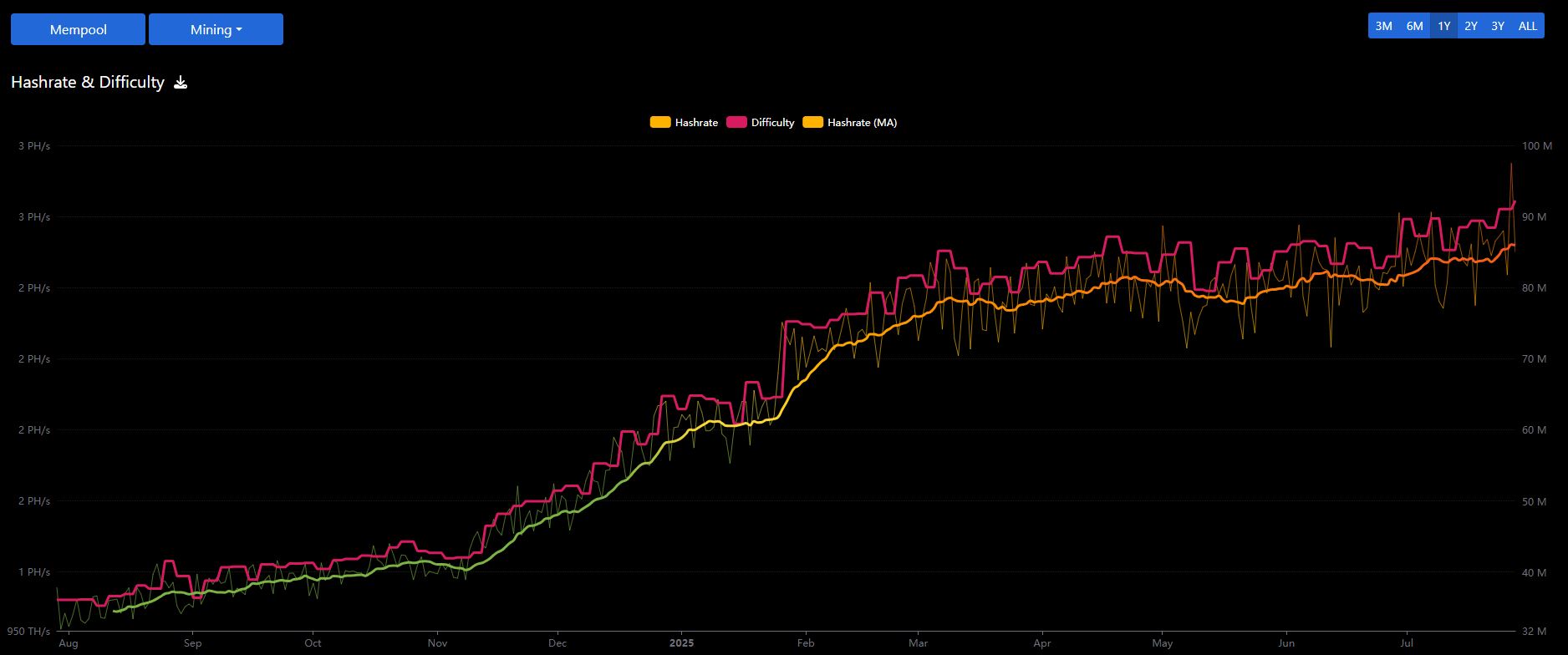Choose the 3Y time range

(x=1498, y=26)
